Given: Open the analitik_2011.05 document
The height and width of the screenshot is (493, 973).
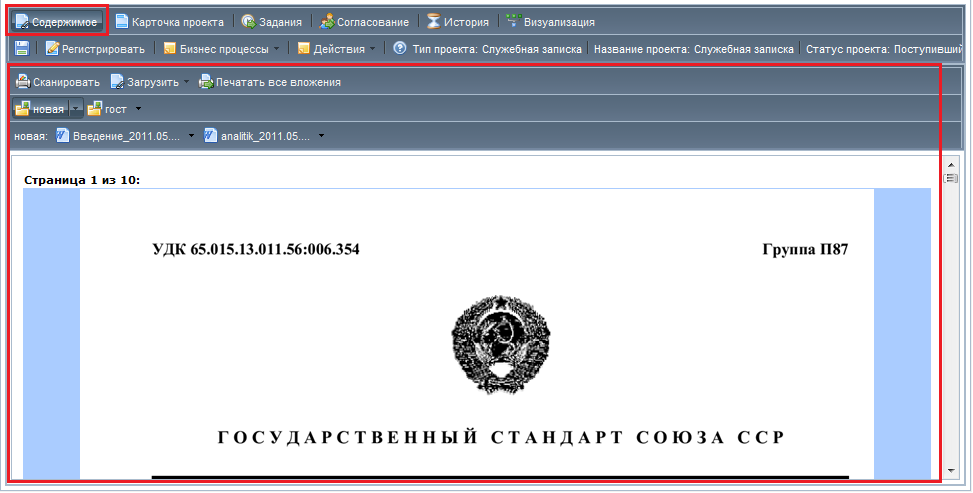Looking at the screenshot, I should (258, 136).
